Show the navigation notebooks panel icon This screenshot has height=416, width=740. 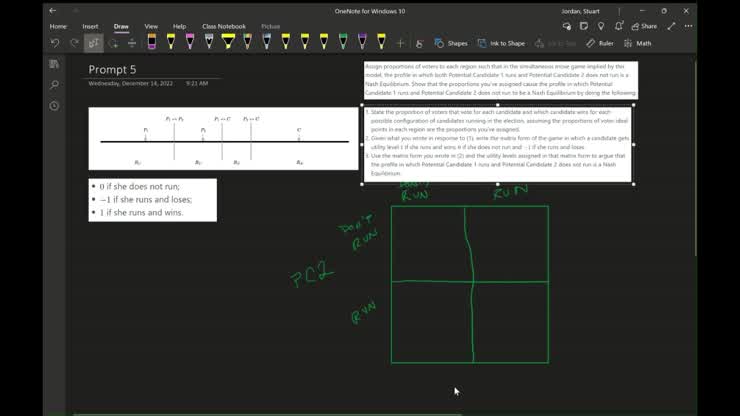54,64
